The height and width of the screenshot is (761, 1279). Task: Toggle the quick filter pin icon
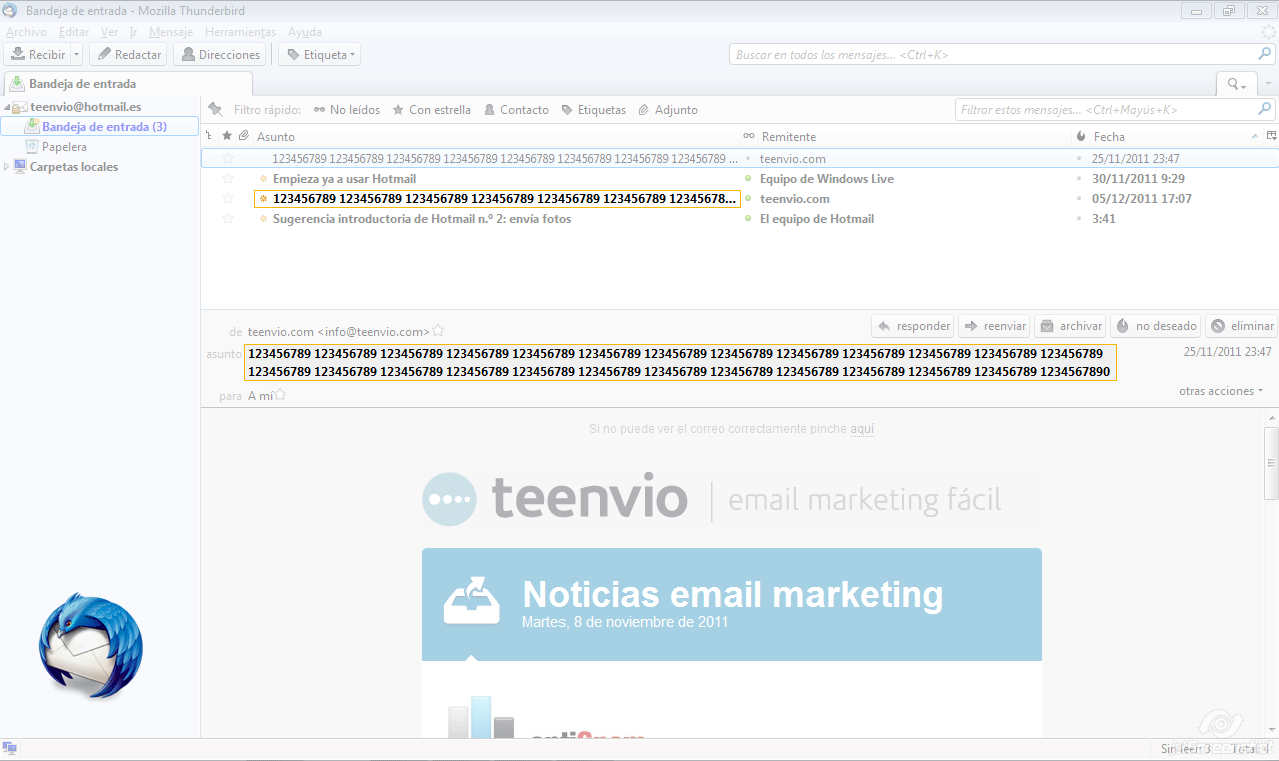click(214, 109)
